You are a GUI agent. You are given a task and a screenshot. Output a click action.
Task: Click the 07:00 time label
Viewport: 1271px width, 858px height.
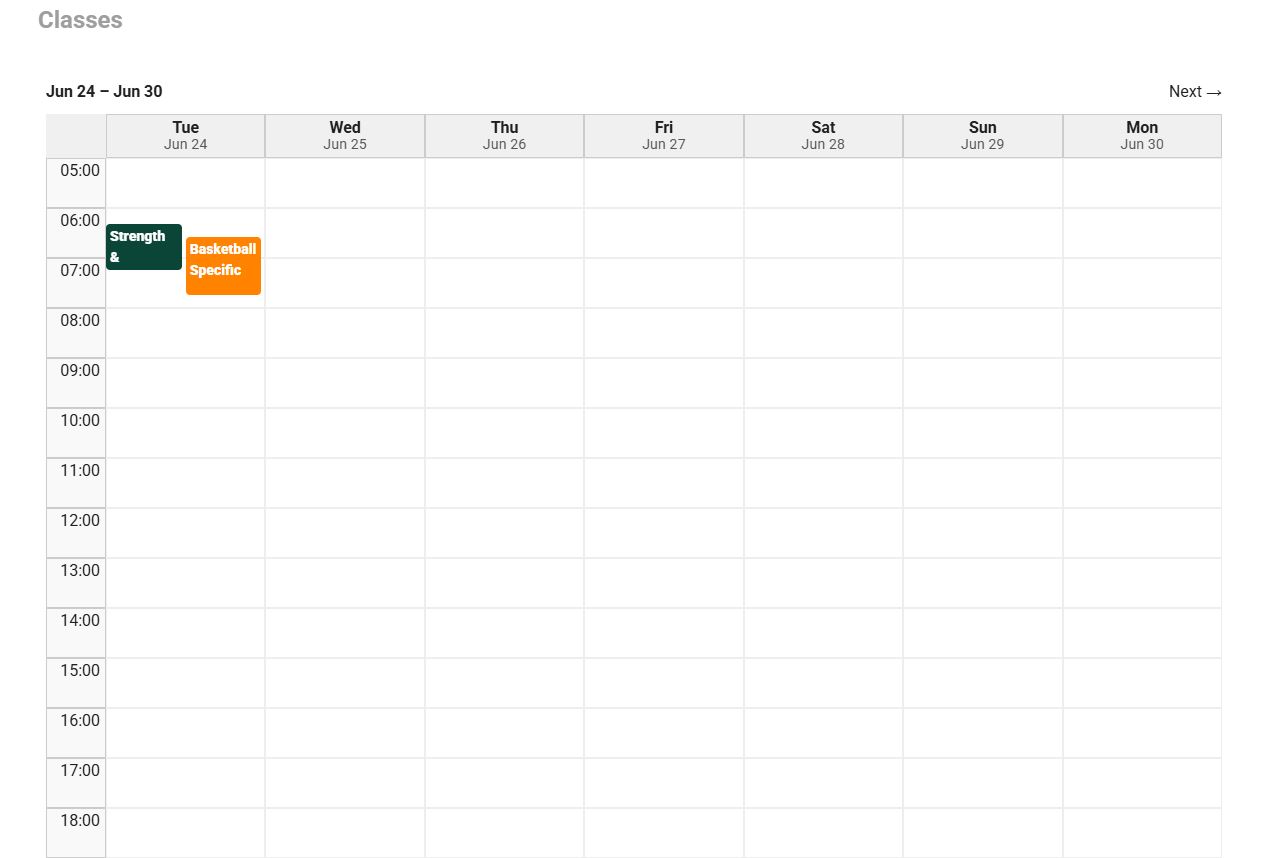(80, 271)
